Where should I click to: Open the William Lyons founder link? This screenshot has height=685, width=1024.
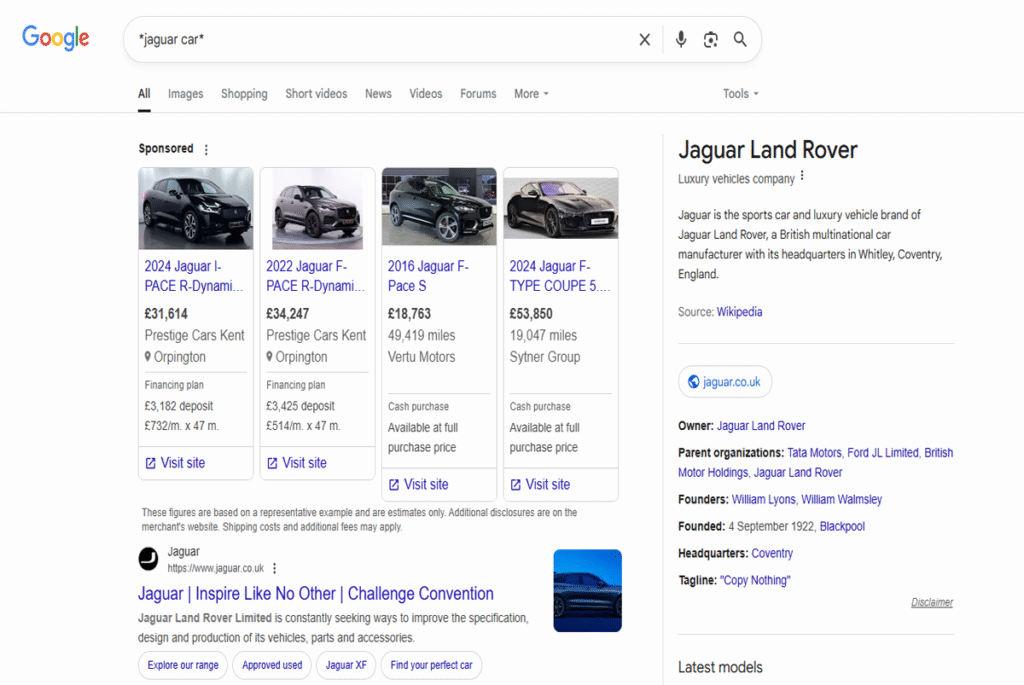763,500
